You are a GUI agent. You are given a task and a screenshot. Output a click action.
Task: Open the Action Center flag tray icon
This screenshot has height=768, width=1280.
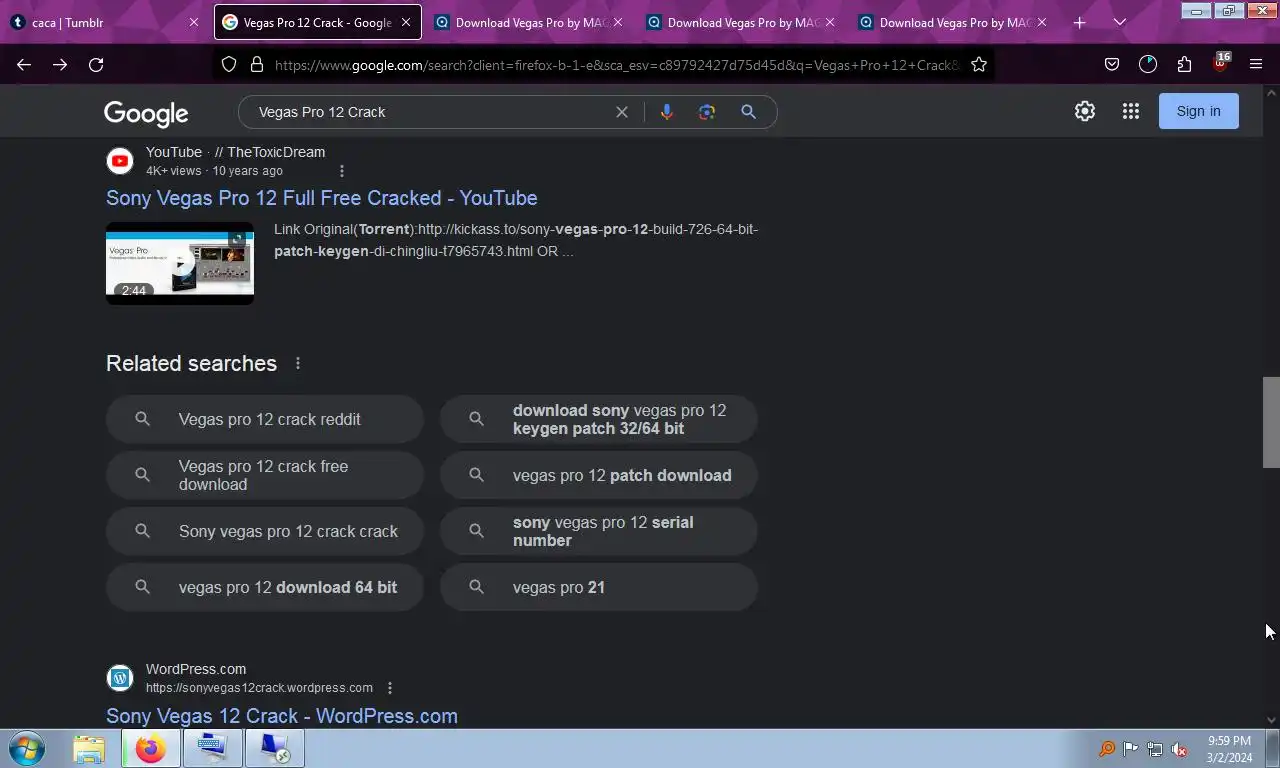point(1131,749)
